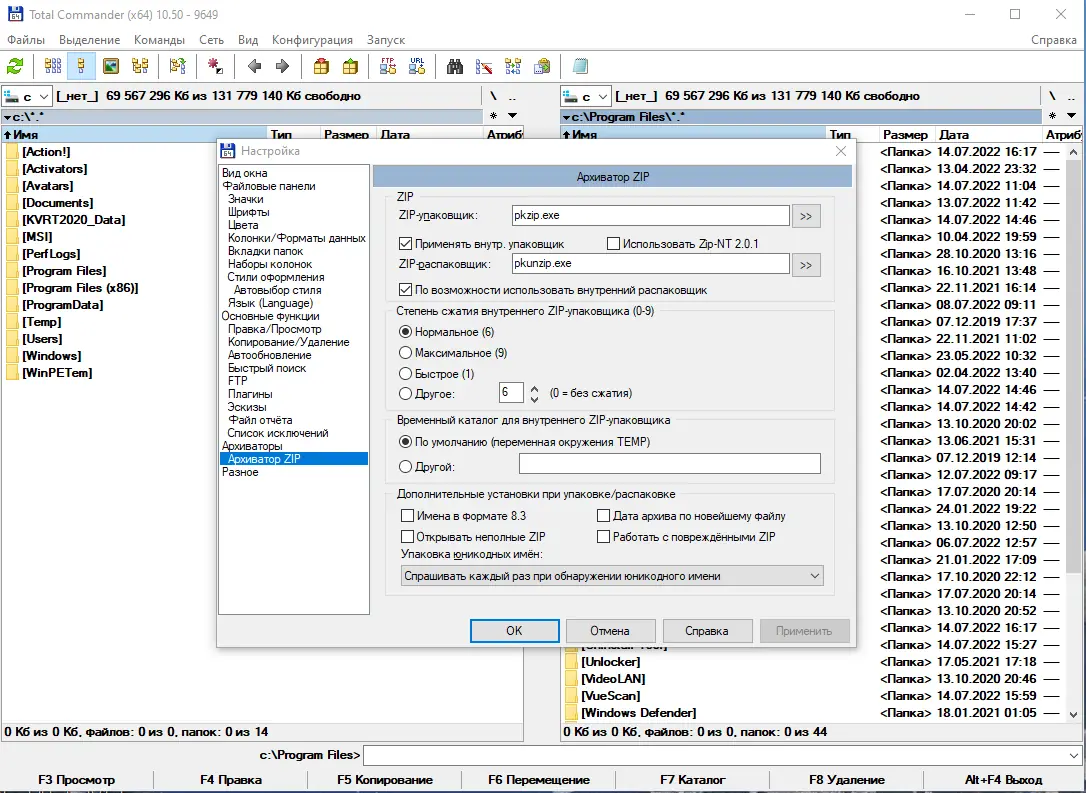Expand the command line history dropdown
Image resolution: width=1086 pixels, height=793 pixels.
(1074, 755)
